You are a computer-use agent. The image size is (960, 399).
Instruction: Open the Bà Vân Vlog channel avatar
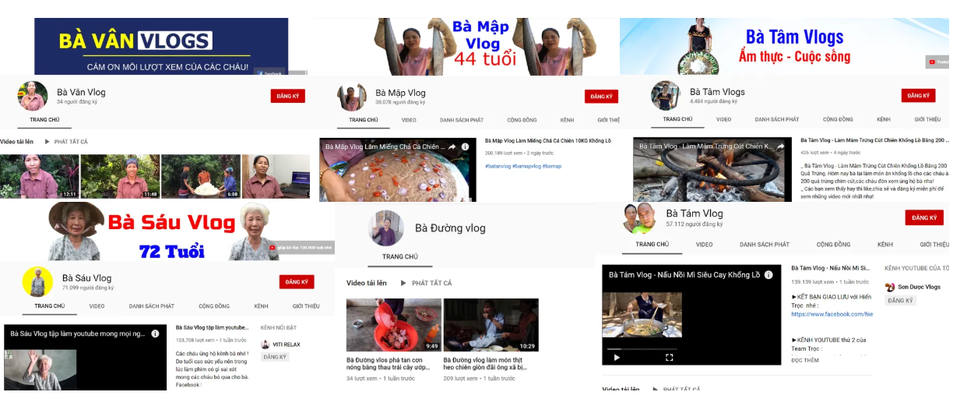click(x=32, y=95)
